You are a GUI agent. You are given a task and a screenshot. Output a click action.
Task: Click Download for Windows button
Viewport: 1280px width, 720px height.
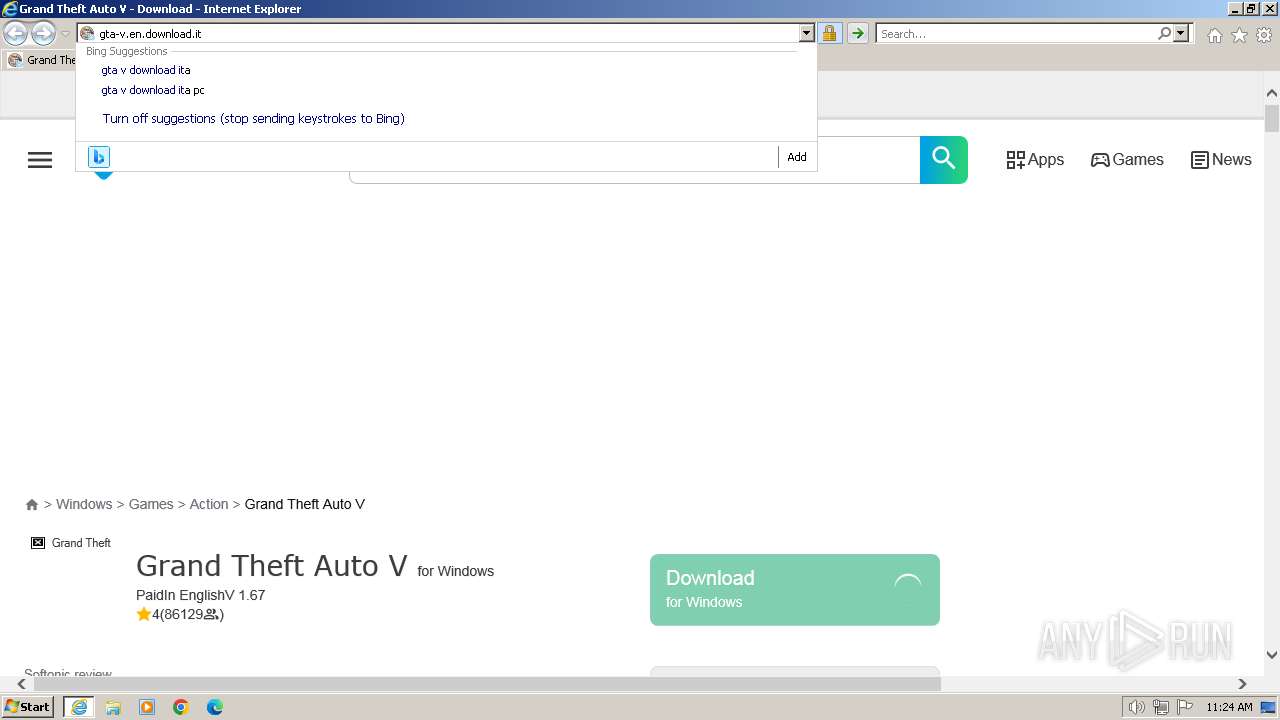pyautogui.click(x=795, y=590)
